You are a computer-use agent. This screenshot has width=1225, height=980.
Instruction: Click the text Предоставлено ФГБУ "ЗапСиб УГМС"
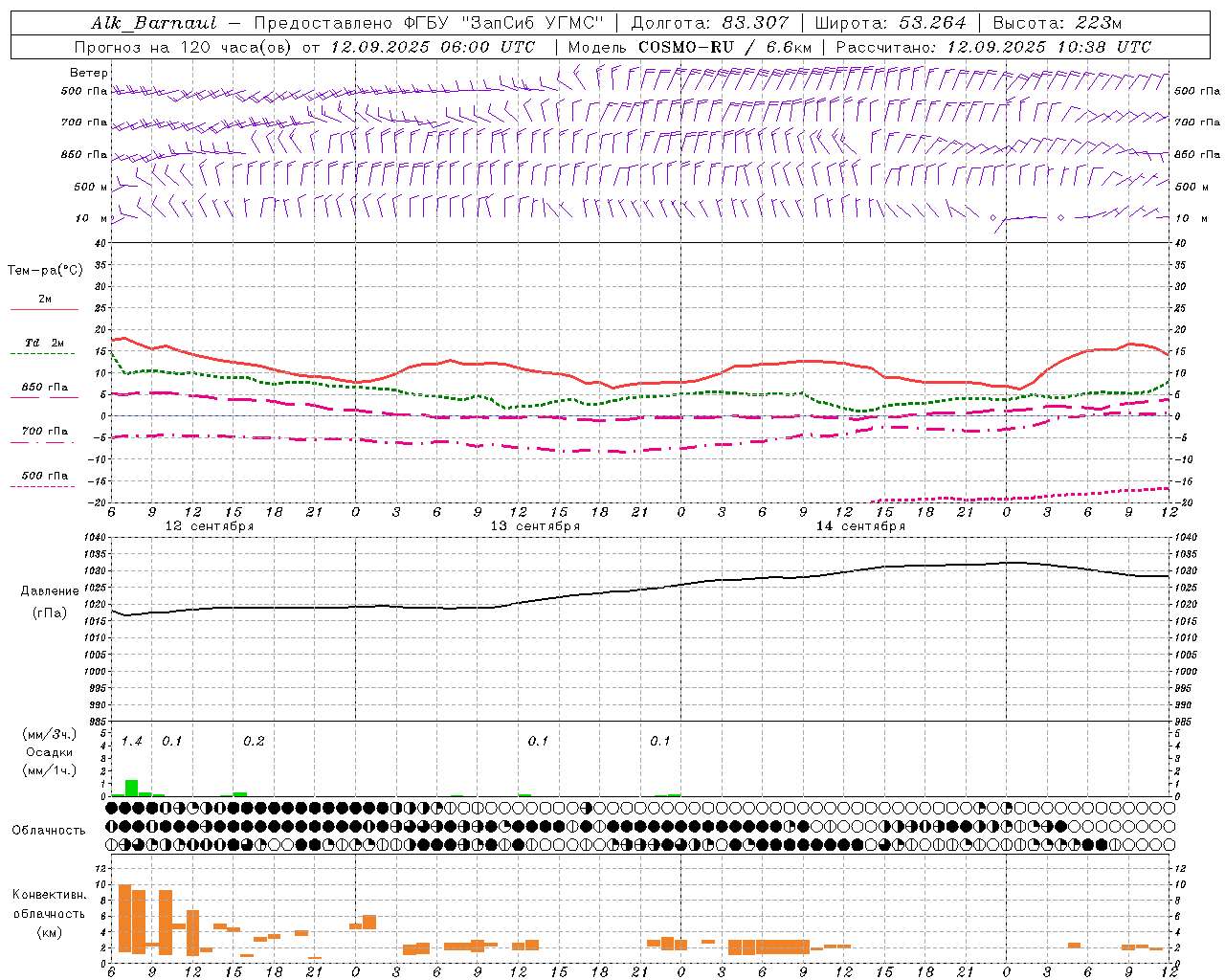pyautogui.click(x=429, y=23)
